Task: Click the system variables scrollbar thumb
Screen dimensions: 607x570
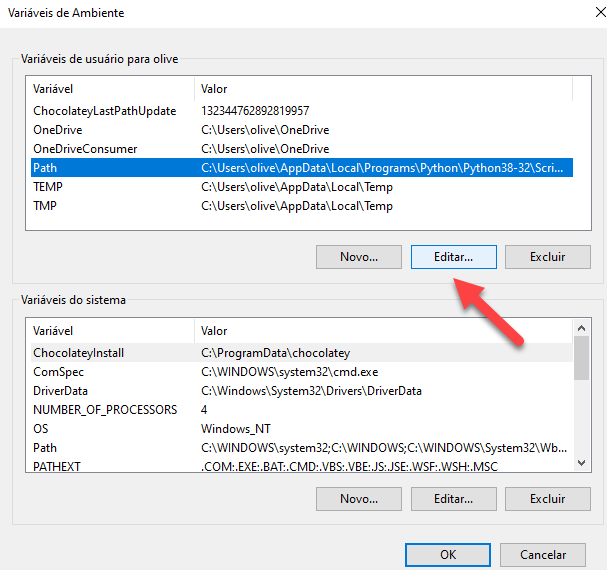Action: tap(581, 358)
